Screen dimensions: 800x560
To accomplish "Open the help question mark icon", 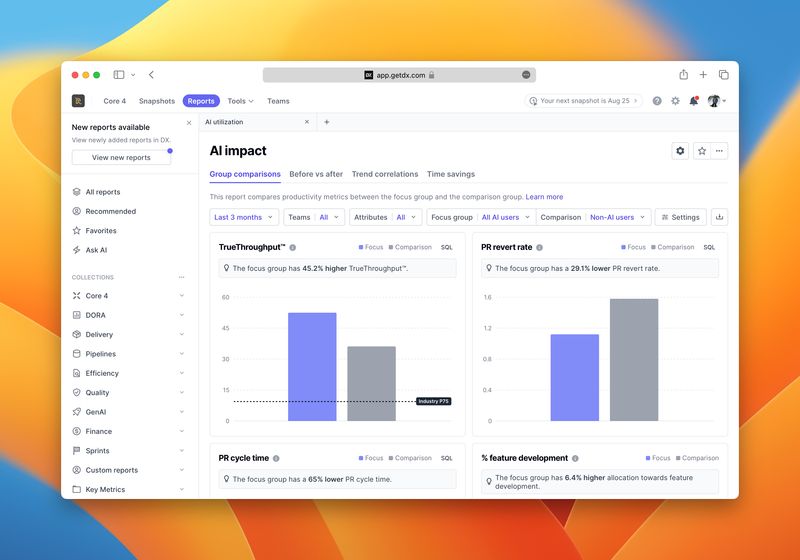I will [x=657, y=101].
